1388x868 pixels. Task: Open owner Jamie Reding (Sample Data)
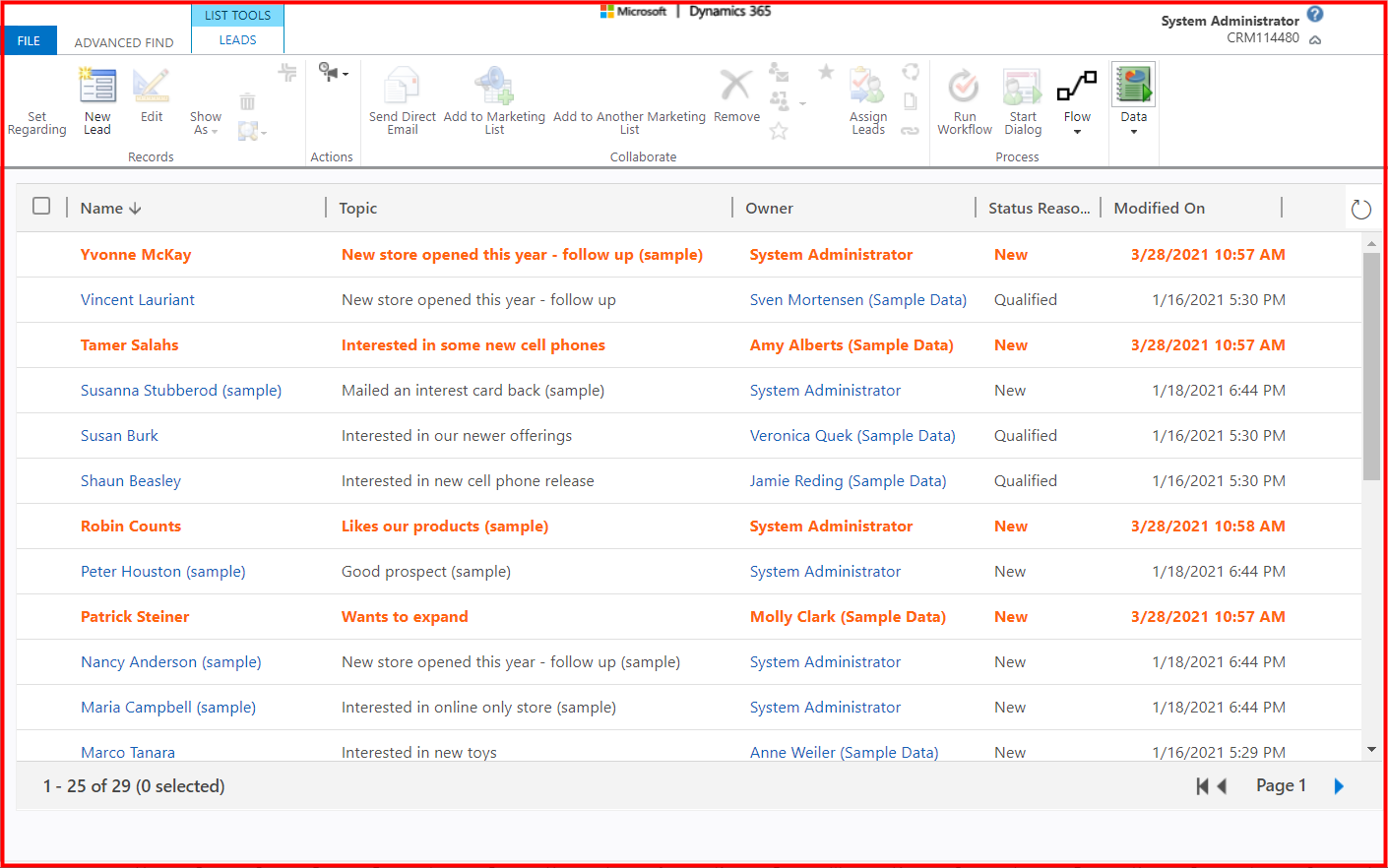(x=848, y=481)
